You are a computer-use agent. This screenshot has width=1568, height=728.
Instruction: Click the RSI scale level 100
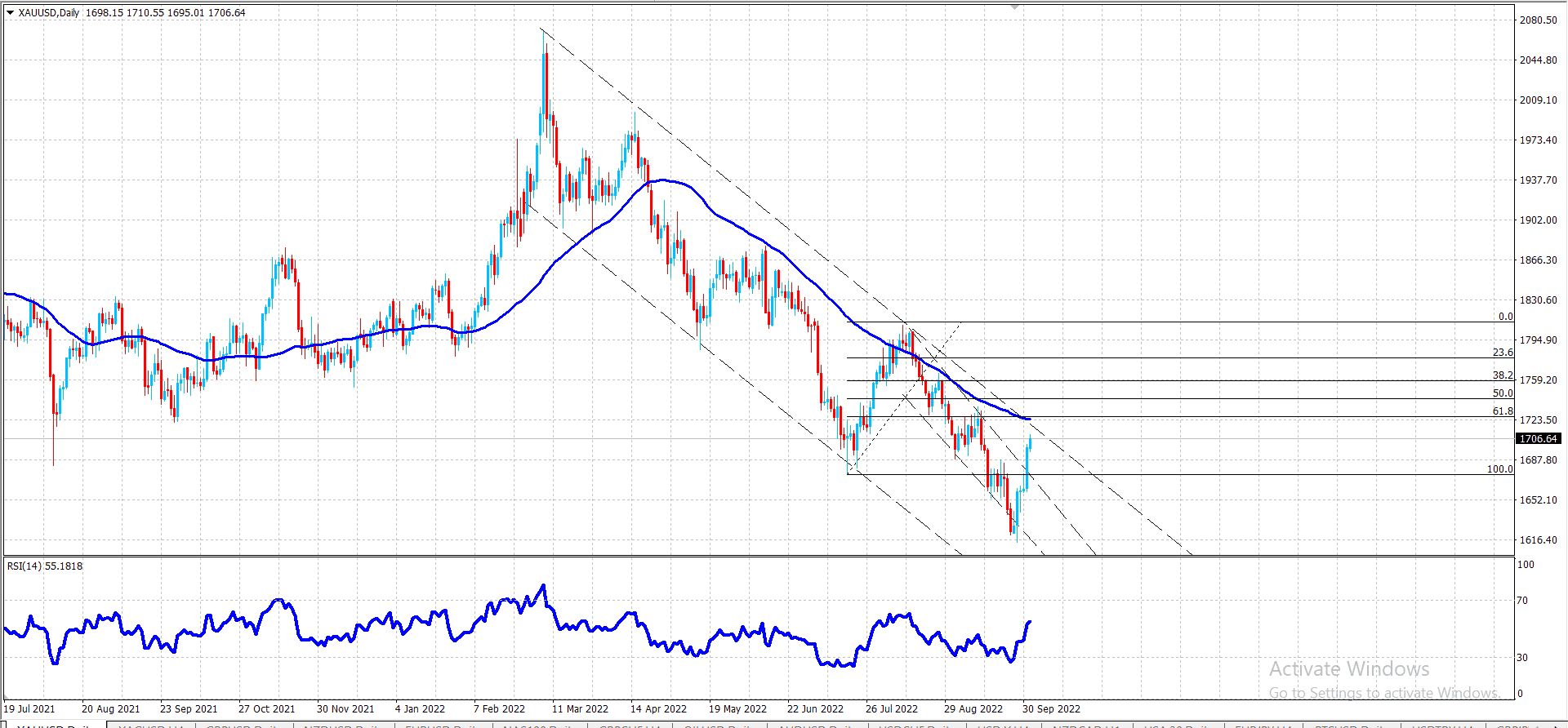pyautogui.click(x=1526, y=565)
